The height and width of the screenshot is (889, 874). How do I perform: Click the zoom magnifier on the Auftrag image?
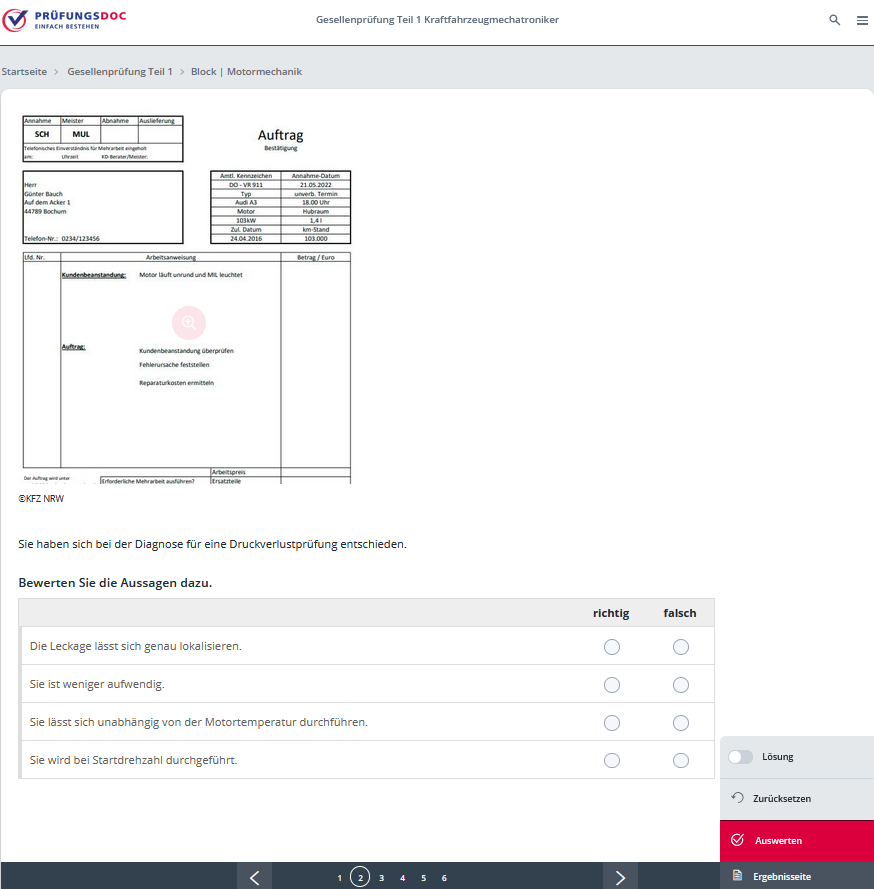tap(188, 323)
